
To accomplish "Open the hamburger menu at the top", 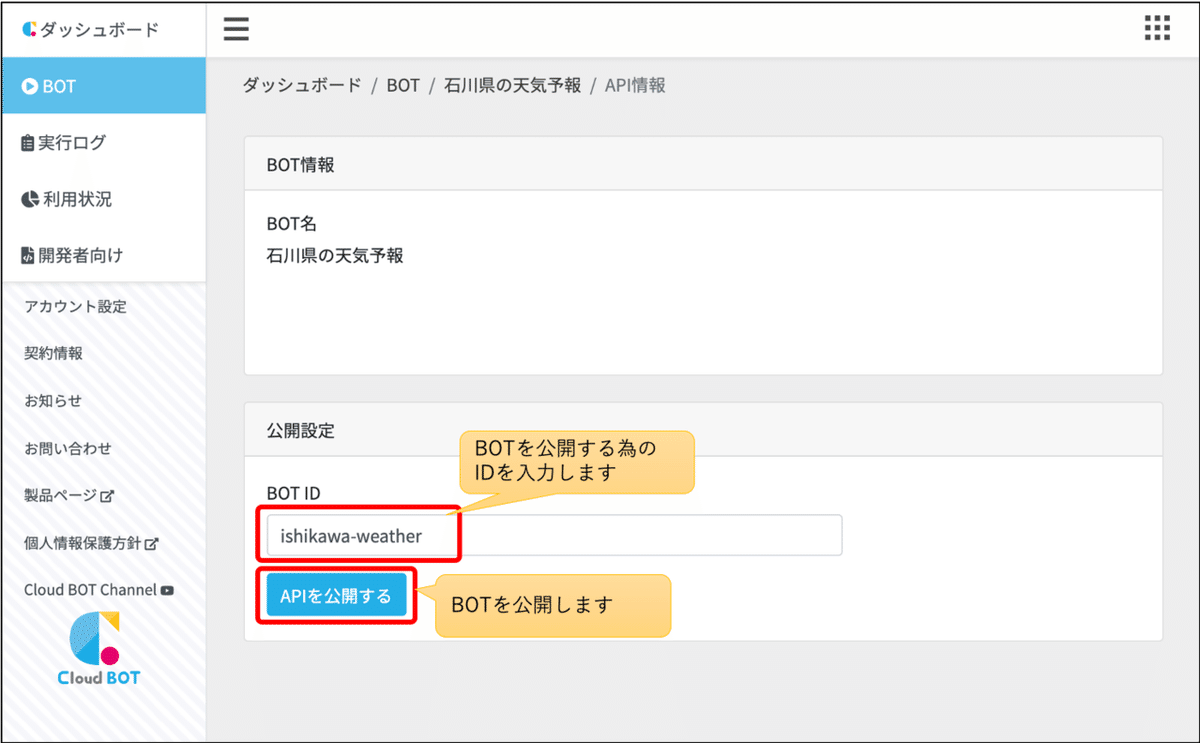I will pos(236,29).
